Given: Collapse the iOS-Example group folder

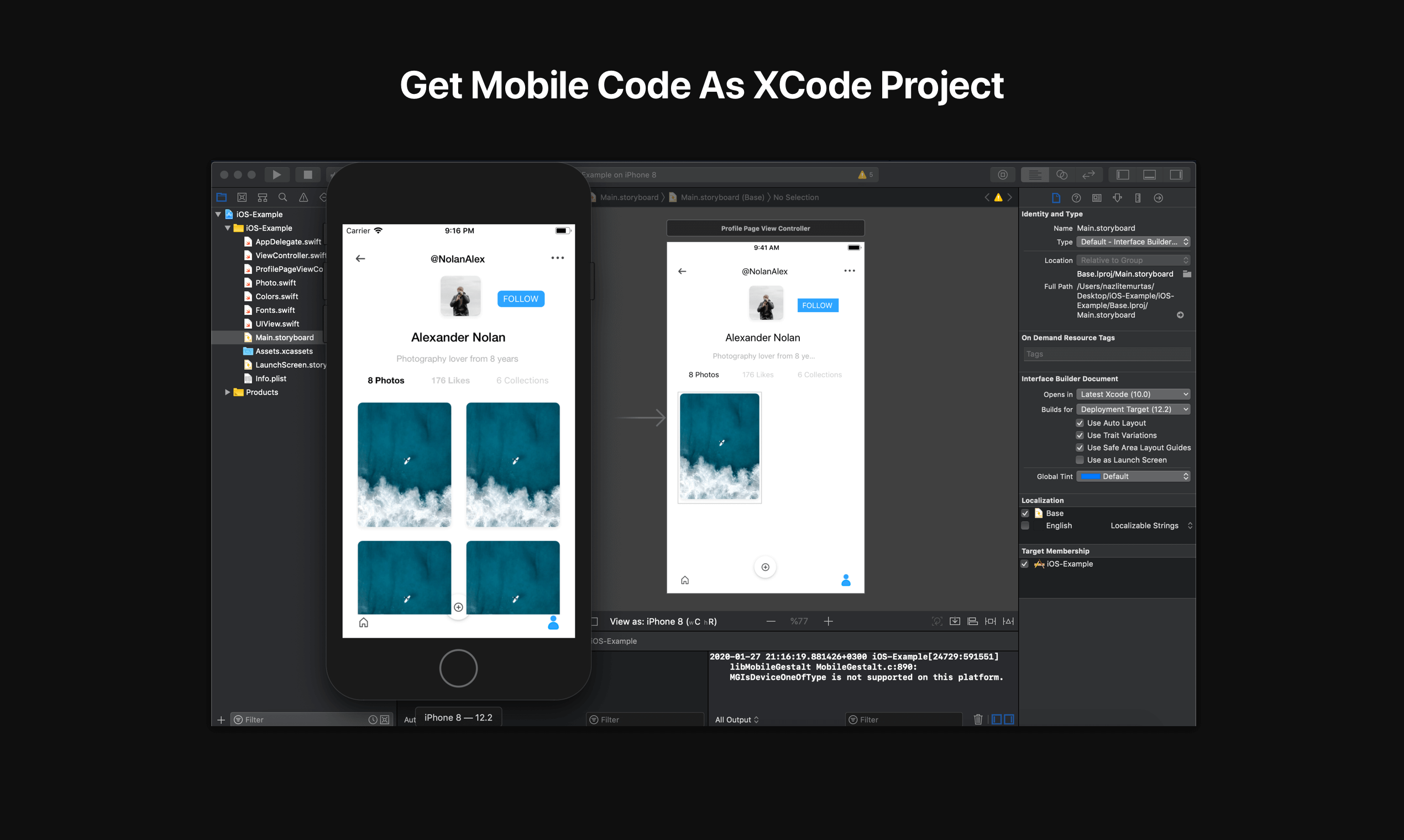Looking at the screenshot, I should pyautogui.click(x=228, y=228).
